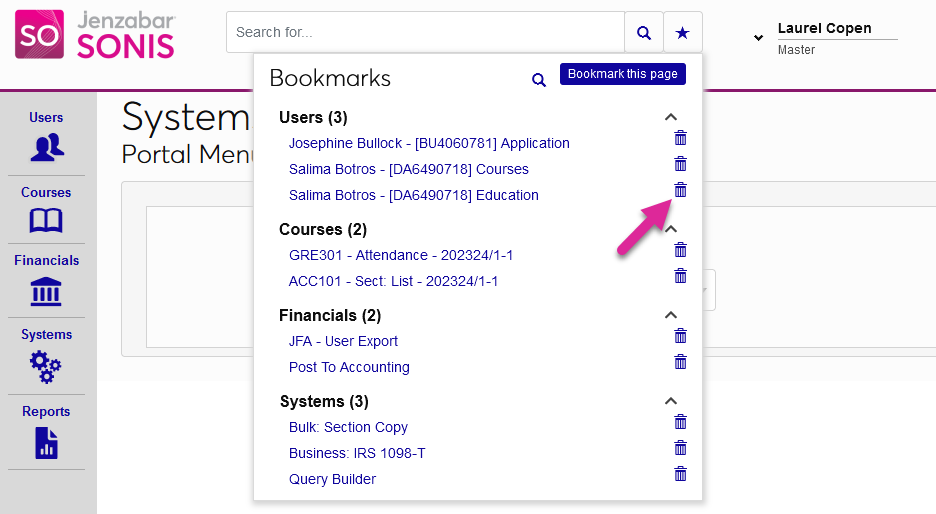The height and width of the screenshot is (514, 936).
Task: Collapse the Financials bookmarks group
Action: pyautogui.click(x=671, y=315)
